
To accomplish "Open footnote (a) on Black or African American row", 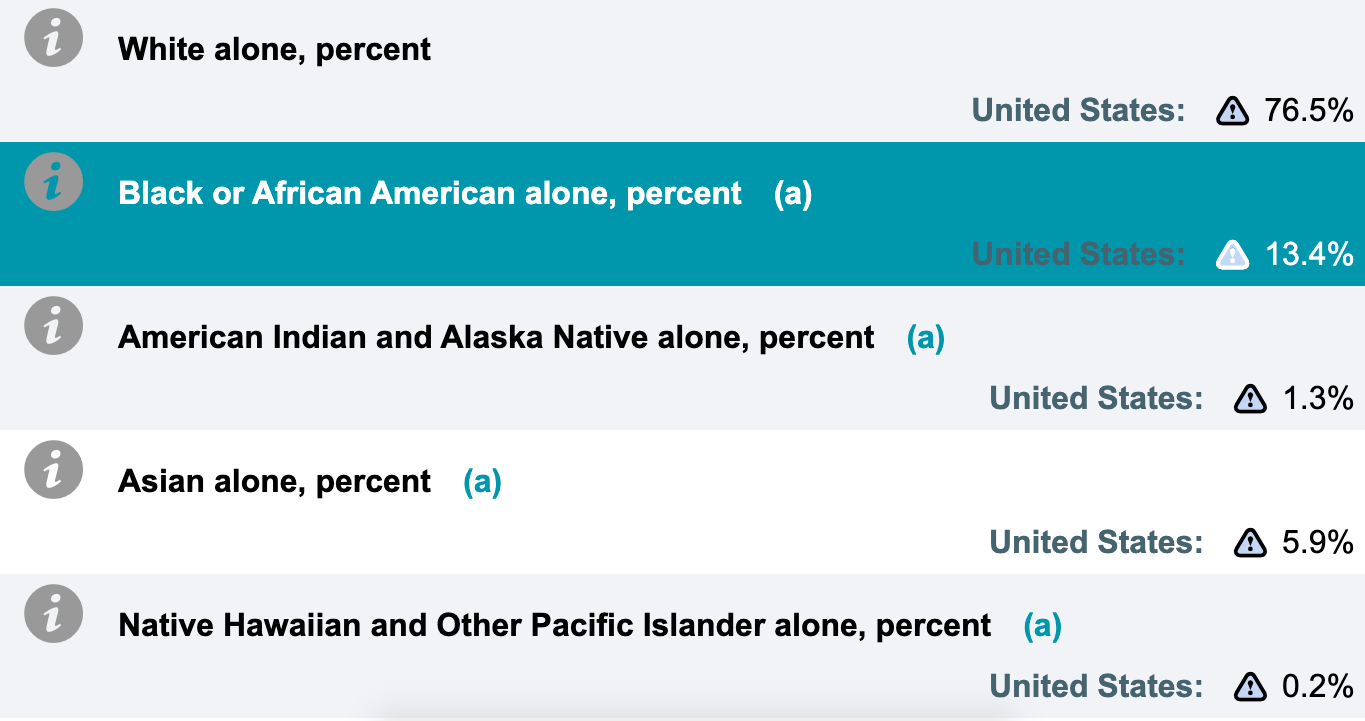I will [792, 194].
